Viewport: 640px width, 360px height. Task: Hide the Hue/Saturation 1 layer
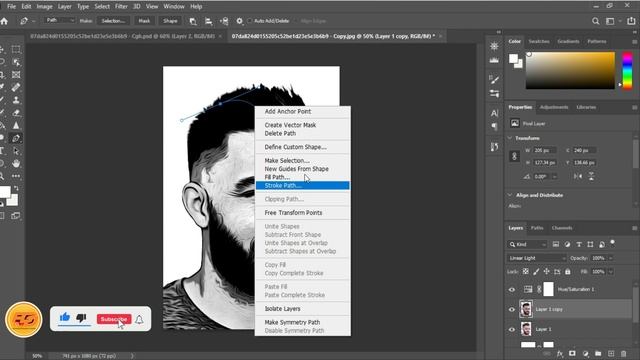tap(512, 290)
